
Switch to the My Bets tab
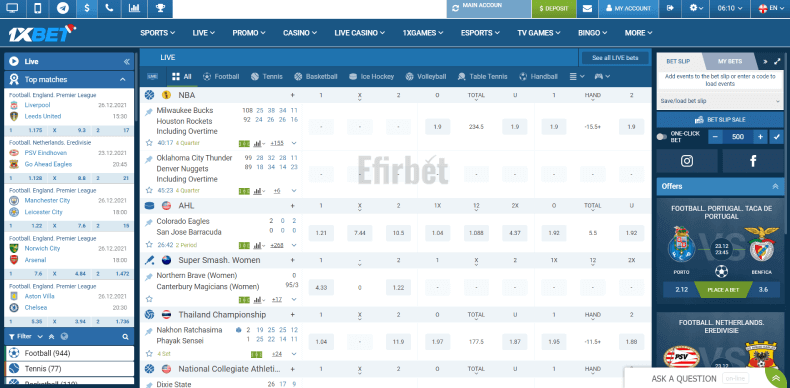point(730,61)
